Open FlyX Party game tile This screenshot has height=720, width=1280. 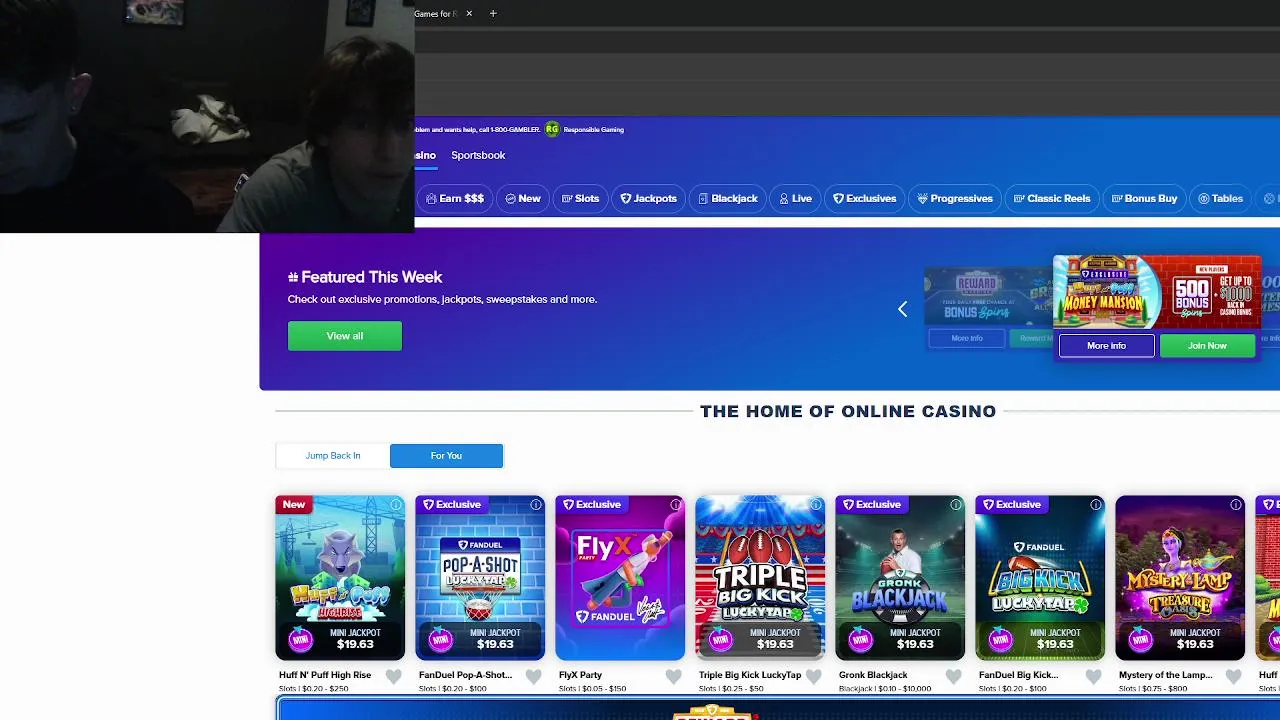tap(620, 578)
